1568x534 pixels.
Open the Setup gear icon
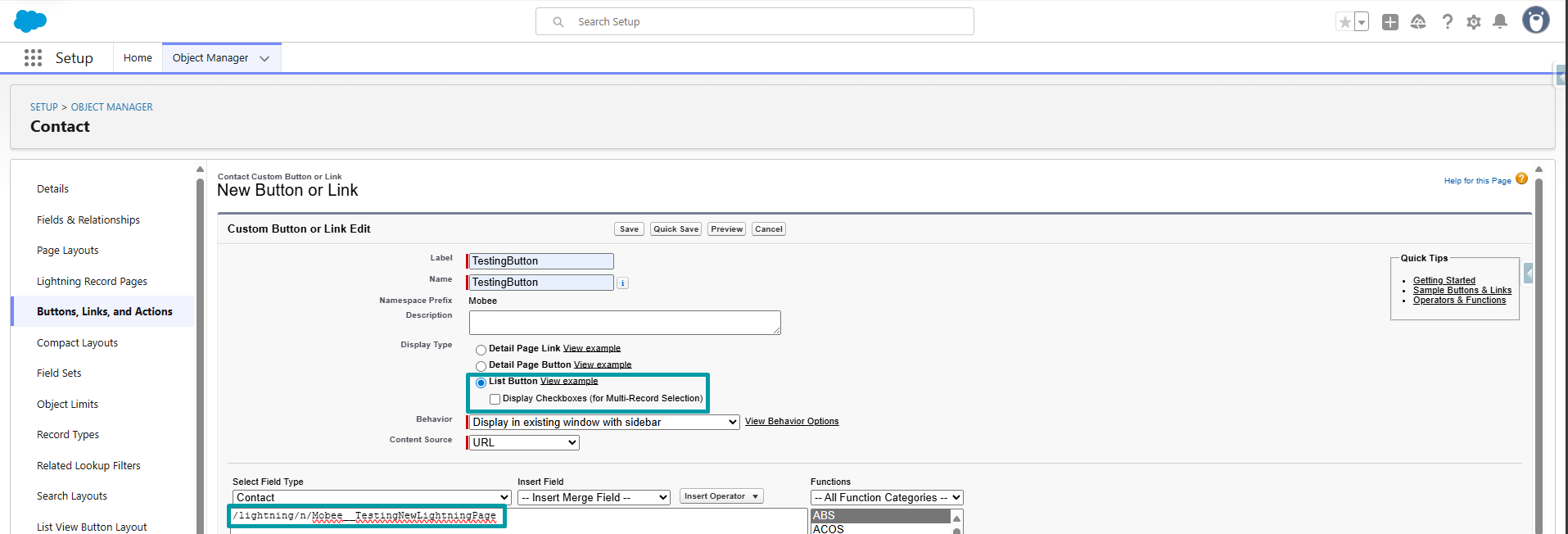click(1474, 22)
